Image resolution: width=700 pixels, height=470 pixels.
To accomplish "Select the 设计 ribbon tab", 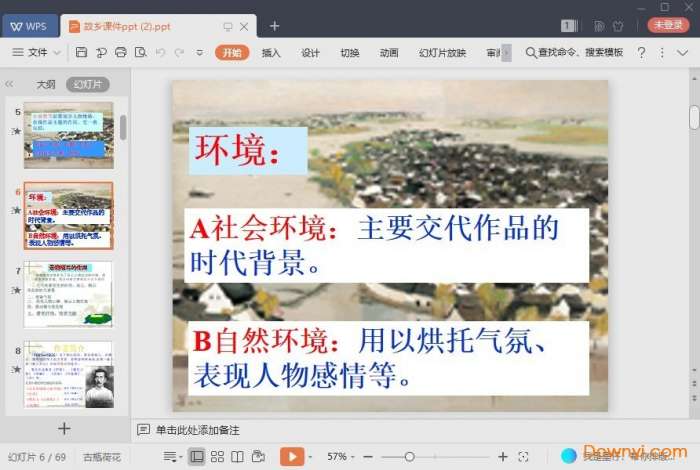I will pyautogui.click(x=310, y=53).
